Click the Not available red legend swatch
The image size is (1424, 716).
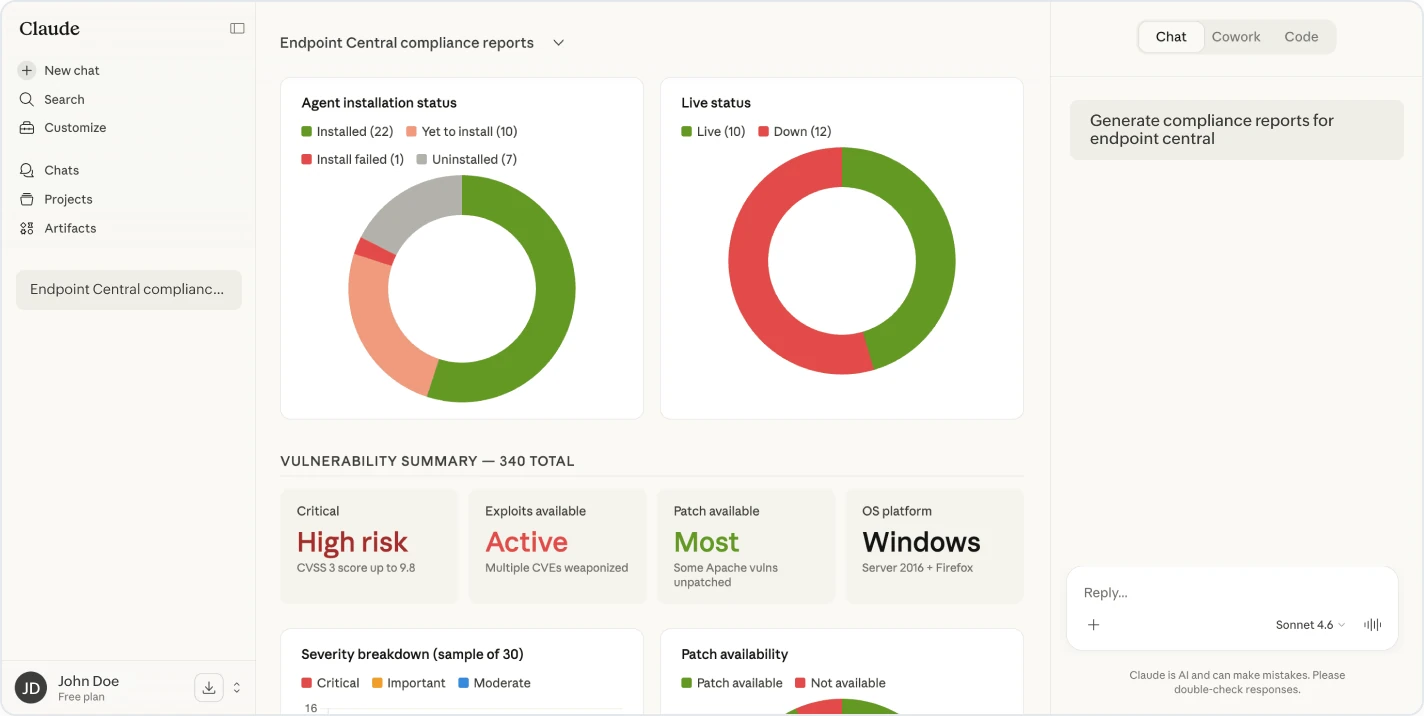coord(801,683)
